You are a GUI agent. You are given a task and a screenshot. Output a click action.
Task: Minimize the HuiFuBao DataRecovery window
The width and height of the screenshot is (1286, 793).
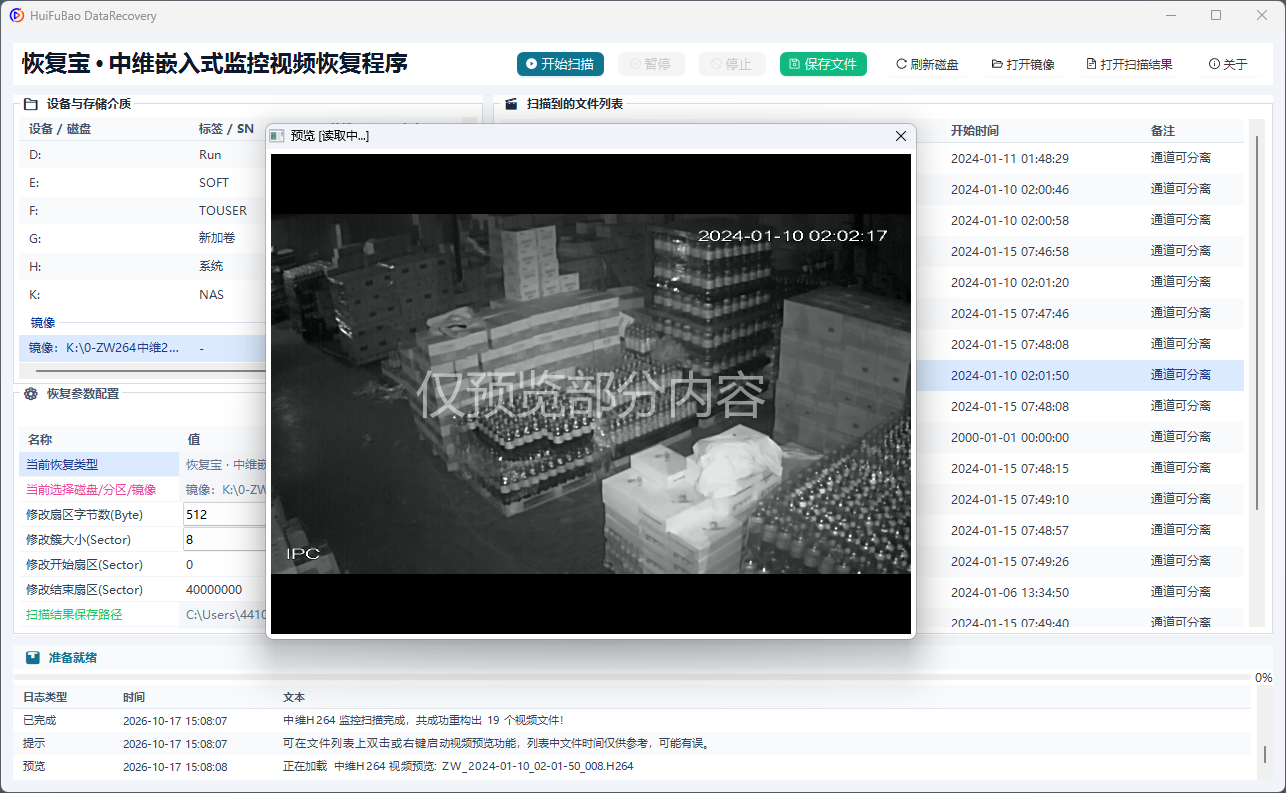pos(1172,16)
